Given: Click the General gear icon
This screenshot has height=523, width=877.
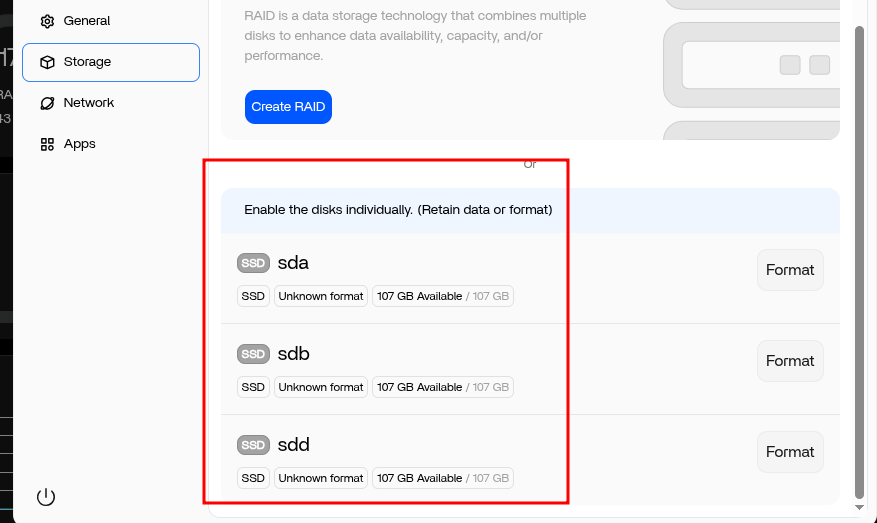Looking at the screenshot, I should [x=48, y=21].
